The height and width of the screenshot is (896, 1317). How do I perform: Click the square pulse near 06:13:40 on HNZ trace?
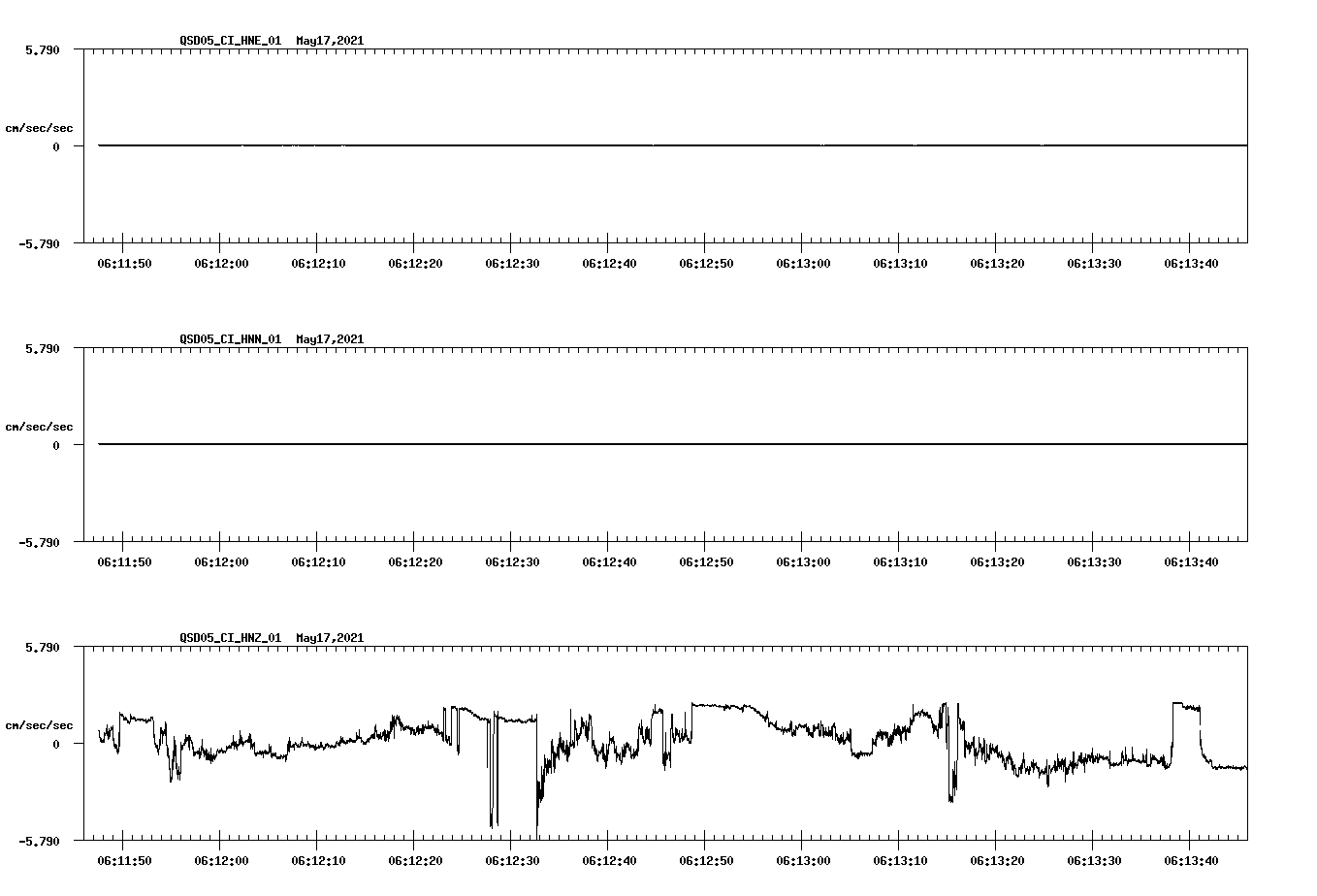click(x=1183, y=703)
